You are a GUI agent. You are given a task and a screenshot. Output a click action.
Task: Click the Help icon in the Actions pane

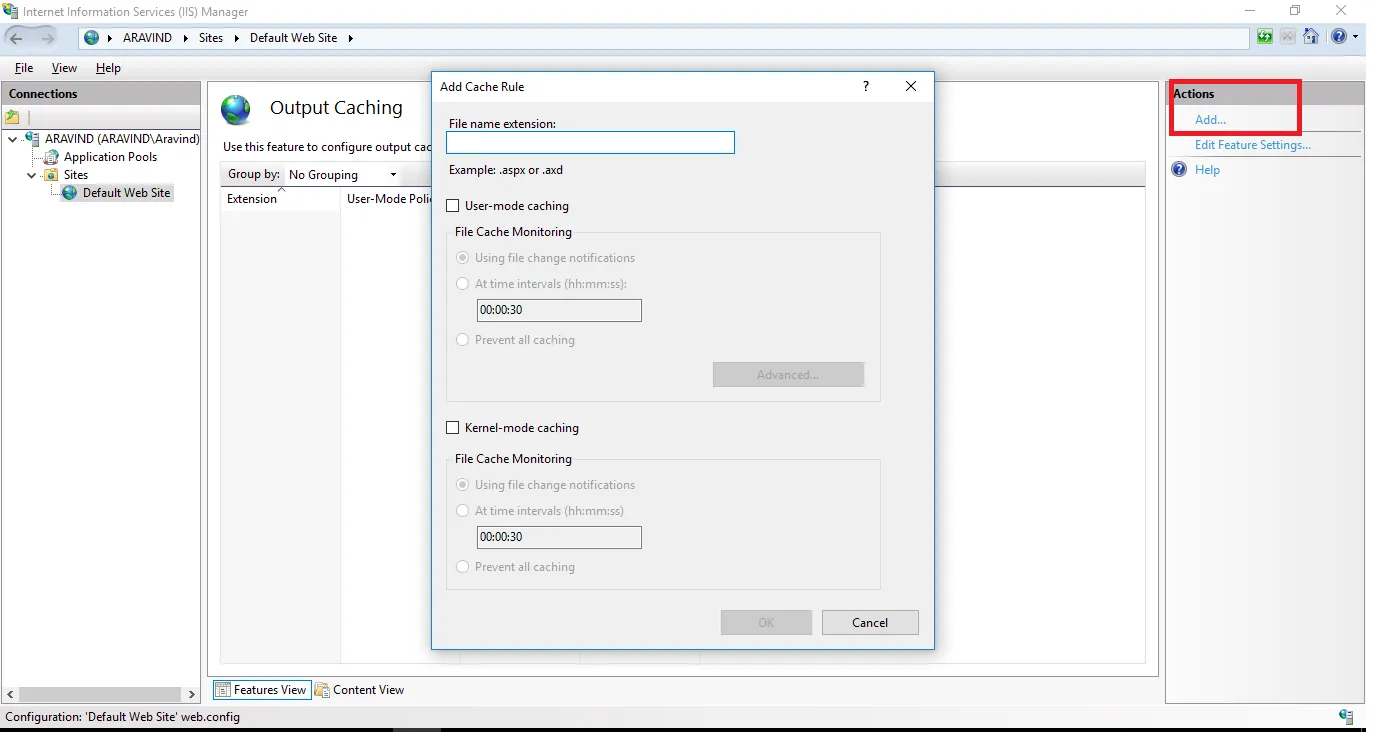pyautogui.click(x=1179, y=170)
